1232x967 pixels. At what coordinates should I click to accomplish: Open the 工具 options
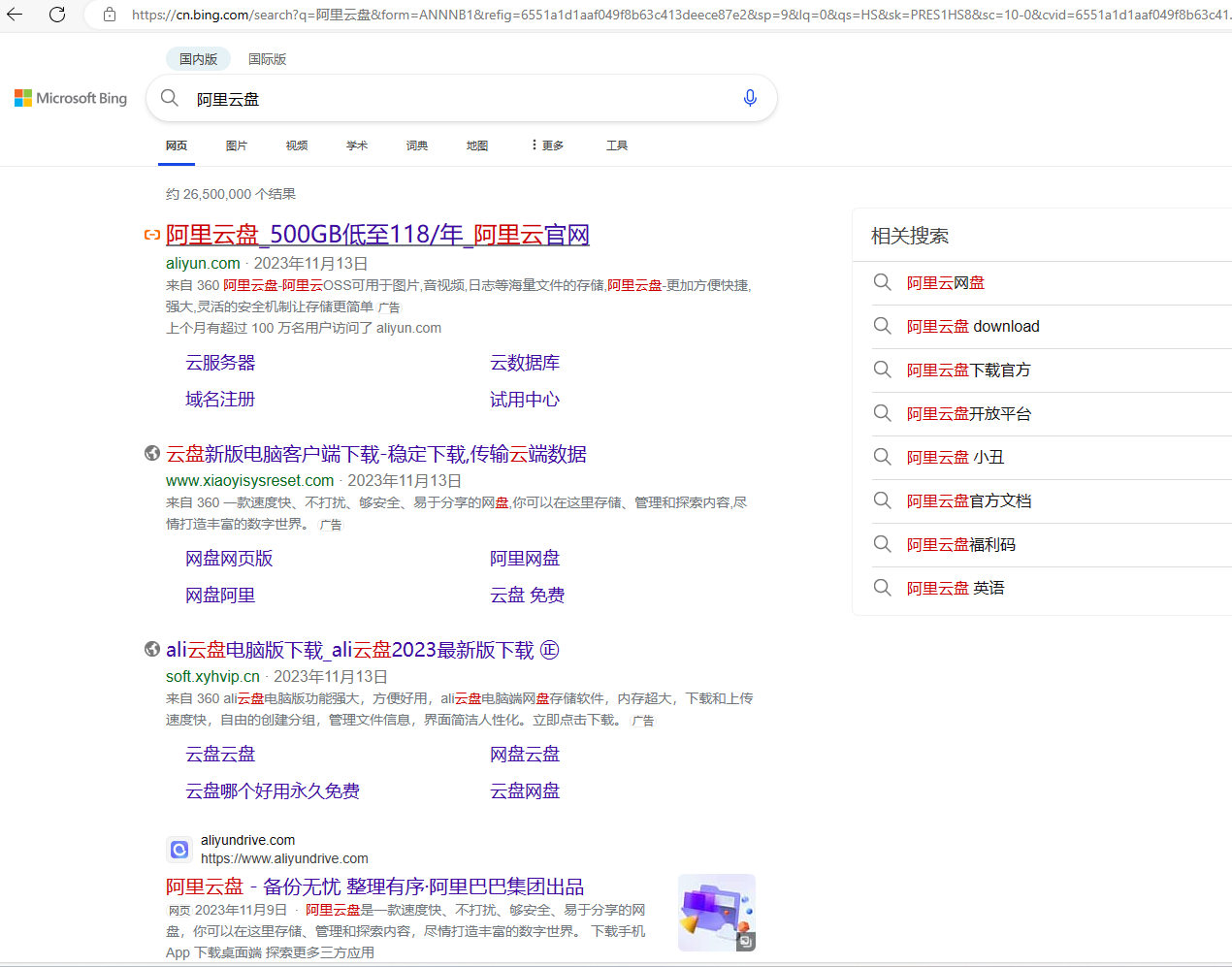click(617, 145)
